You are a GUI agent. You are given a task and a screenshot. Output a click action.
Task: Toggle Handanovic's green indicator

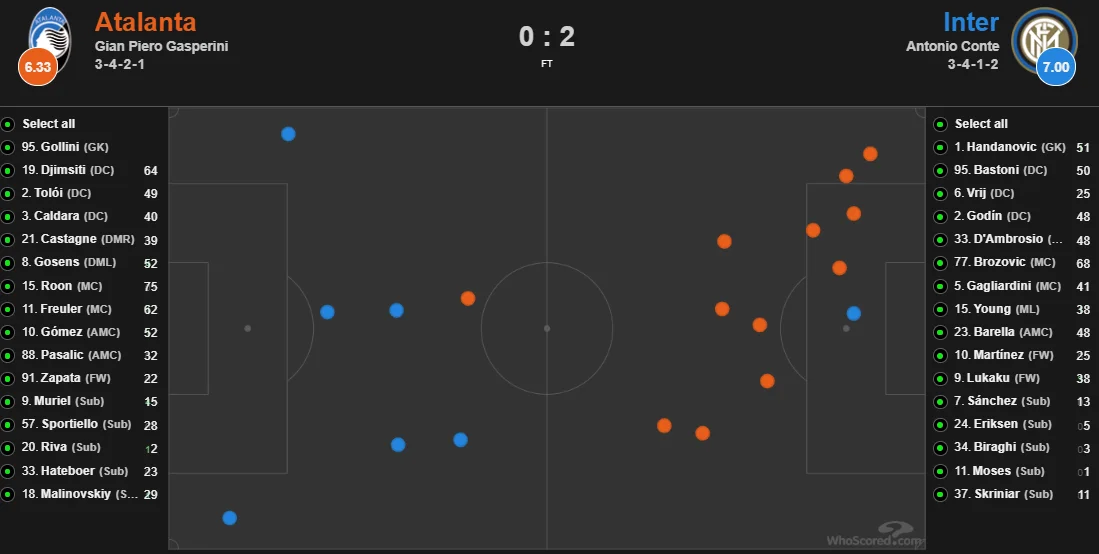coord(940,147)
